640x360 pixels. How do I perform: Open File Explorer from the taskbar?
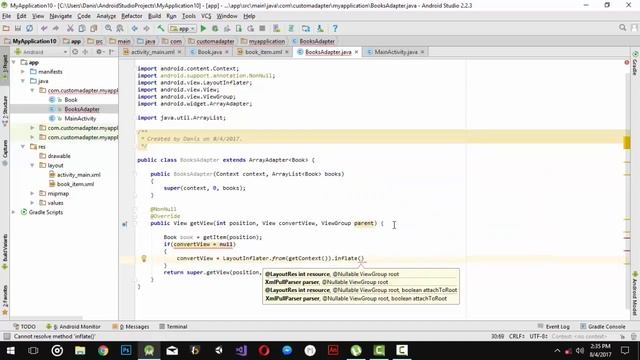tap(80, 351)
